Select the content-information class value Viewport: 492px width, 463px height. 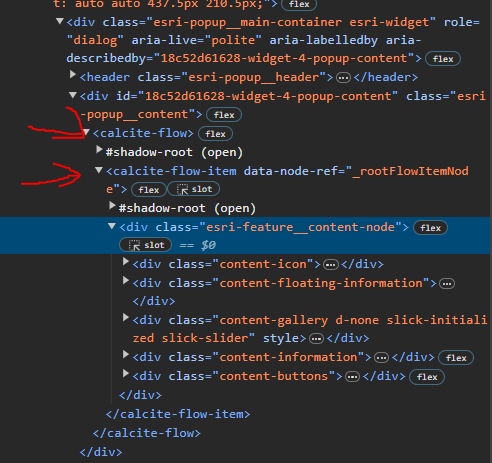[288, 357]
